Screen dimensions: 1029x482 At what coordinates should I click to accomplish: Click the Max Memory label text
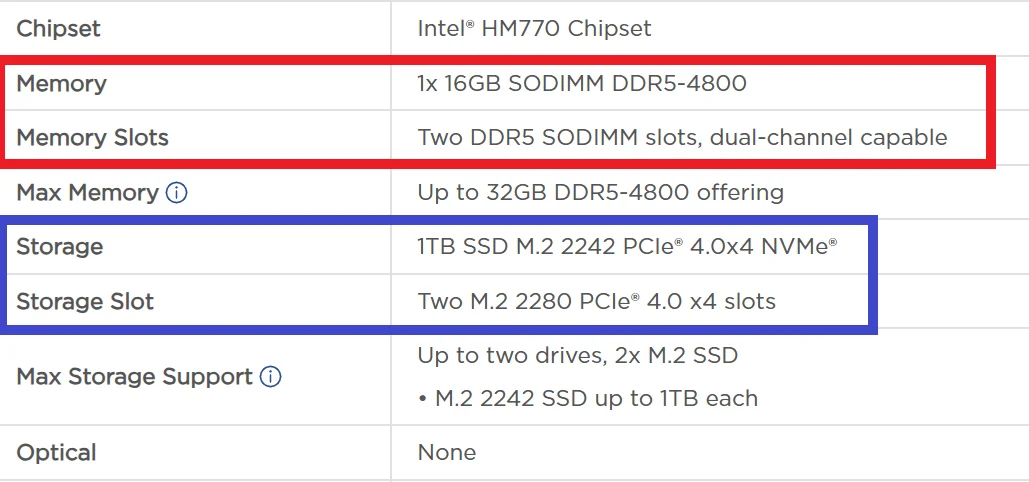(x=87, y=192)
